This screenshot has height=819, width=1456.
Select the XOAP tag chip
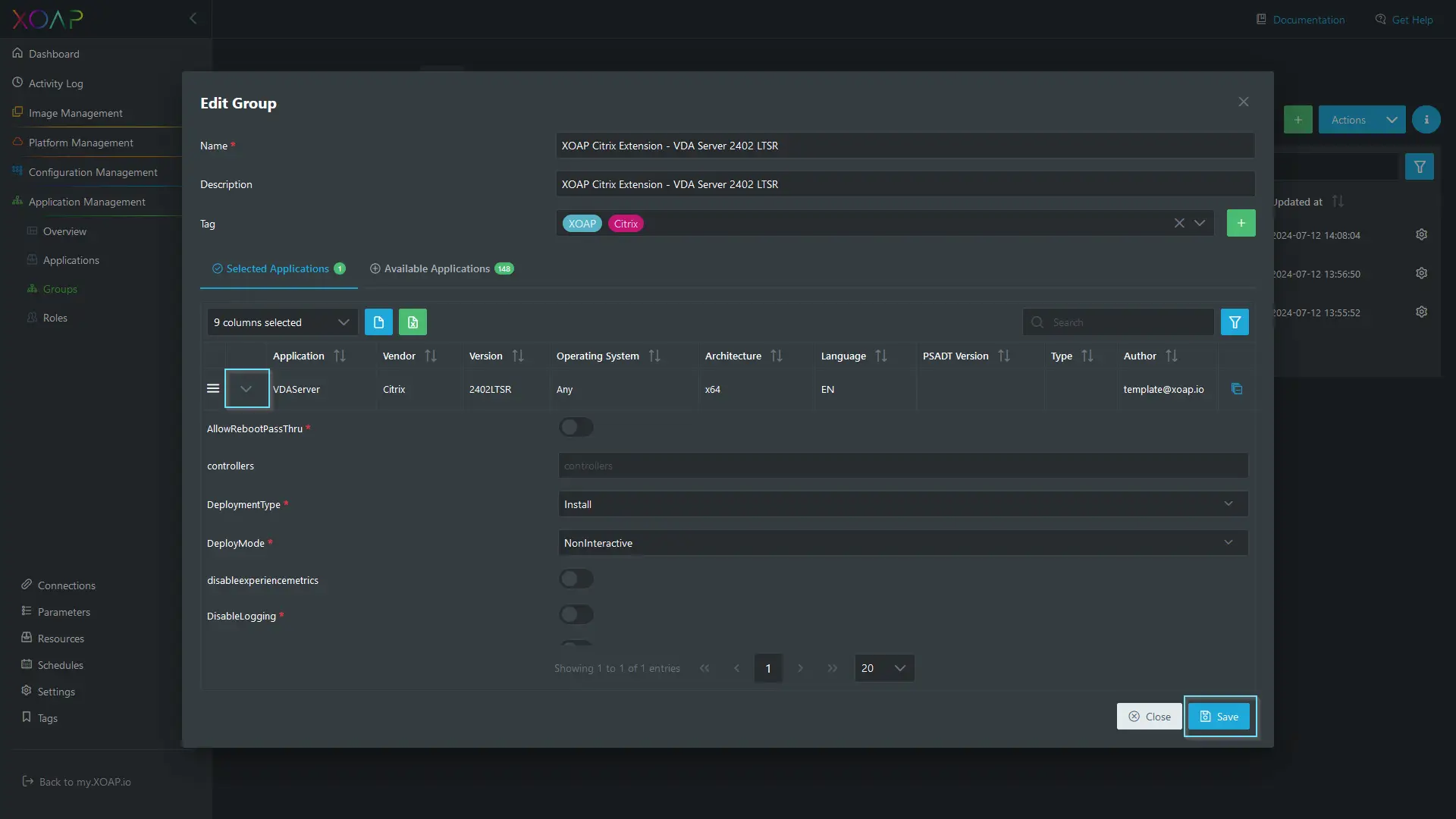(x=582, y=224)
